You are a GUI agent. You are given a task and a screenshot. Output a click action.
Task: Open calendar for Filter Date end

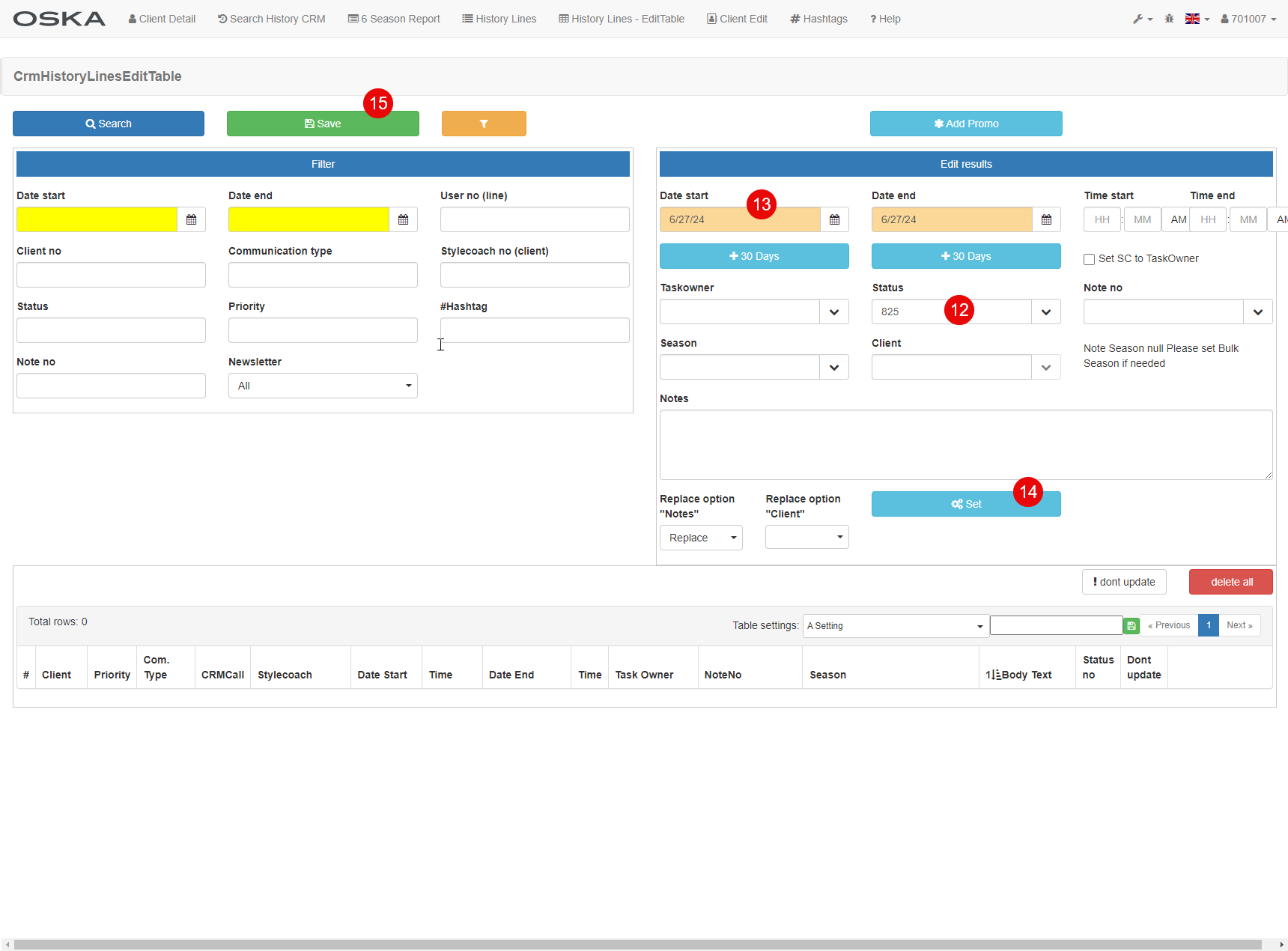coord(403,219)
